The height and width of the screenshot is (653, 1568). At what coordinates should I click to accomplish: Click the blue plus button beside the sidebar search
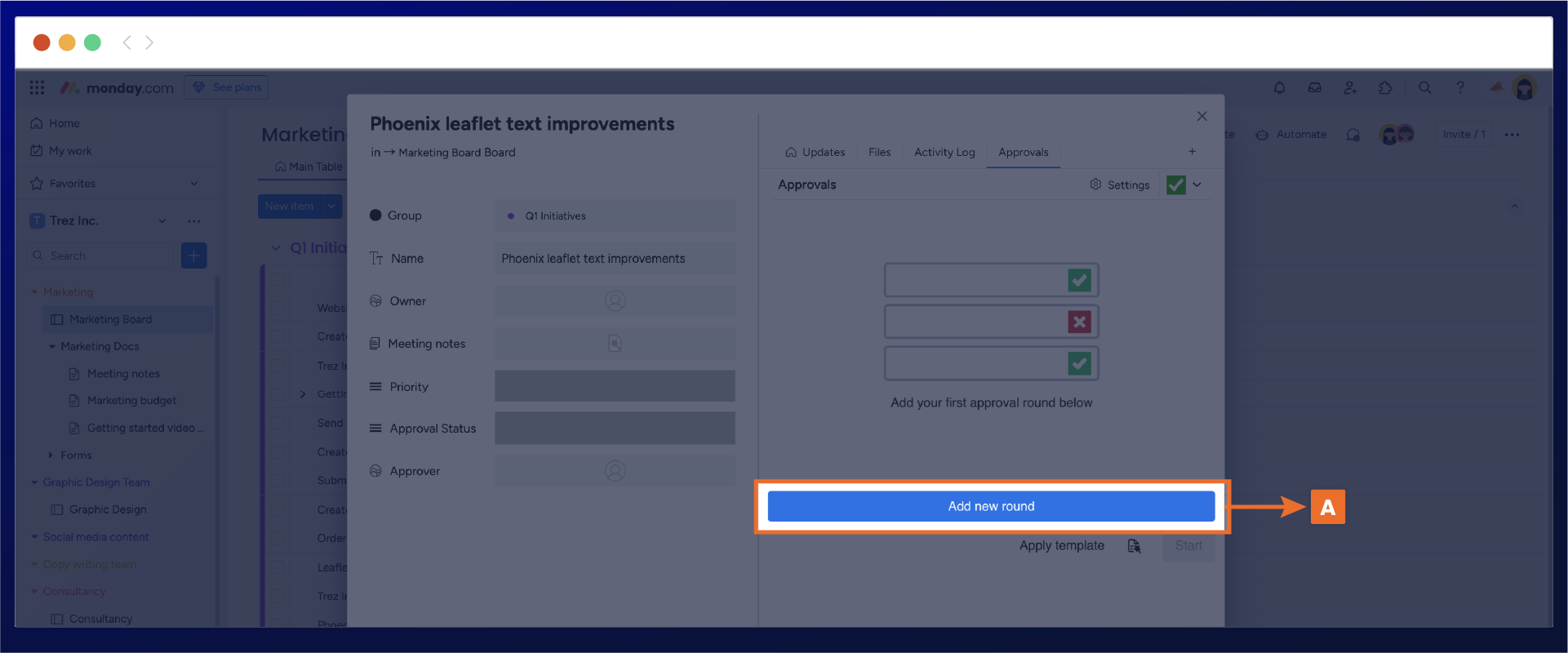coord(193,255)
